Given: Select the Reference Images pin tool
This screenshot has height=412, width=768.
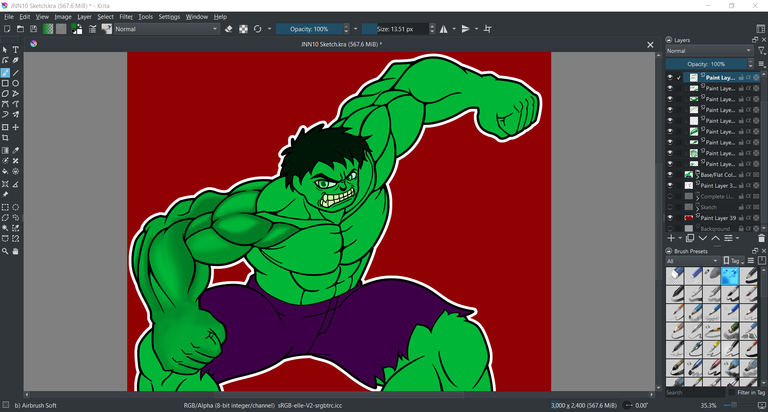Looking at the screenshot, I should tap(5, 194).
